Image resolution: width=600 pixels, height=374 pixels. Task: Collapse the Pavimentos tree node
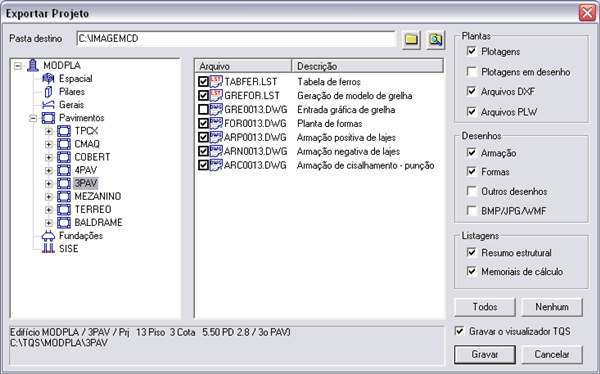click(x=33, y=118)
